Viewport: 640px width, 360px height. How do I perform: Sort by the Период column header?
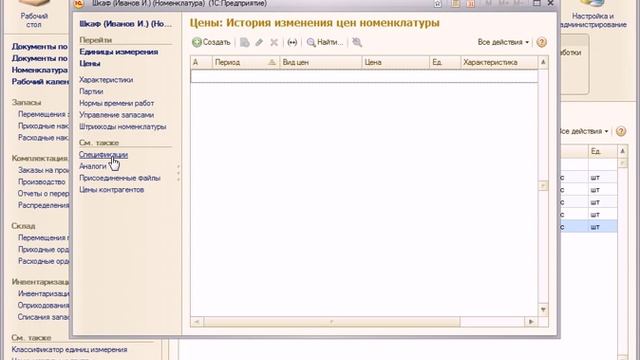[246, 62]
